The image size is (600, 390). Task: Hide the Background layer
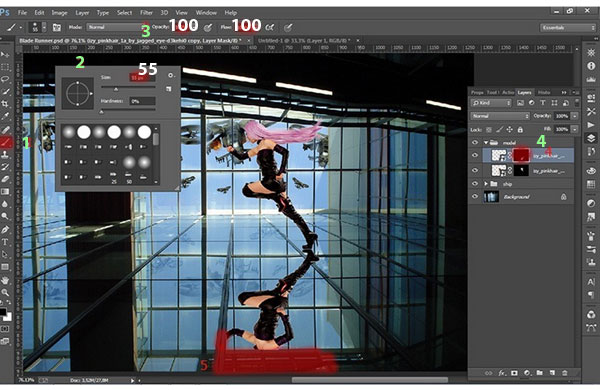click(475, 197)
